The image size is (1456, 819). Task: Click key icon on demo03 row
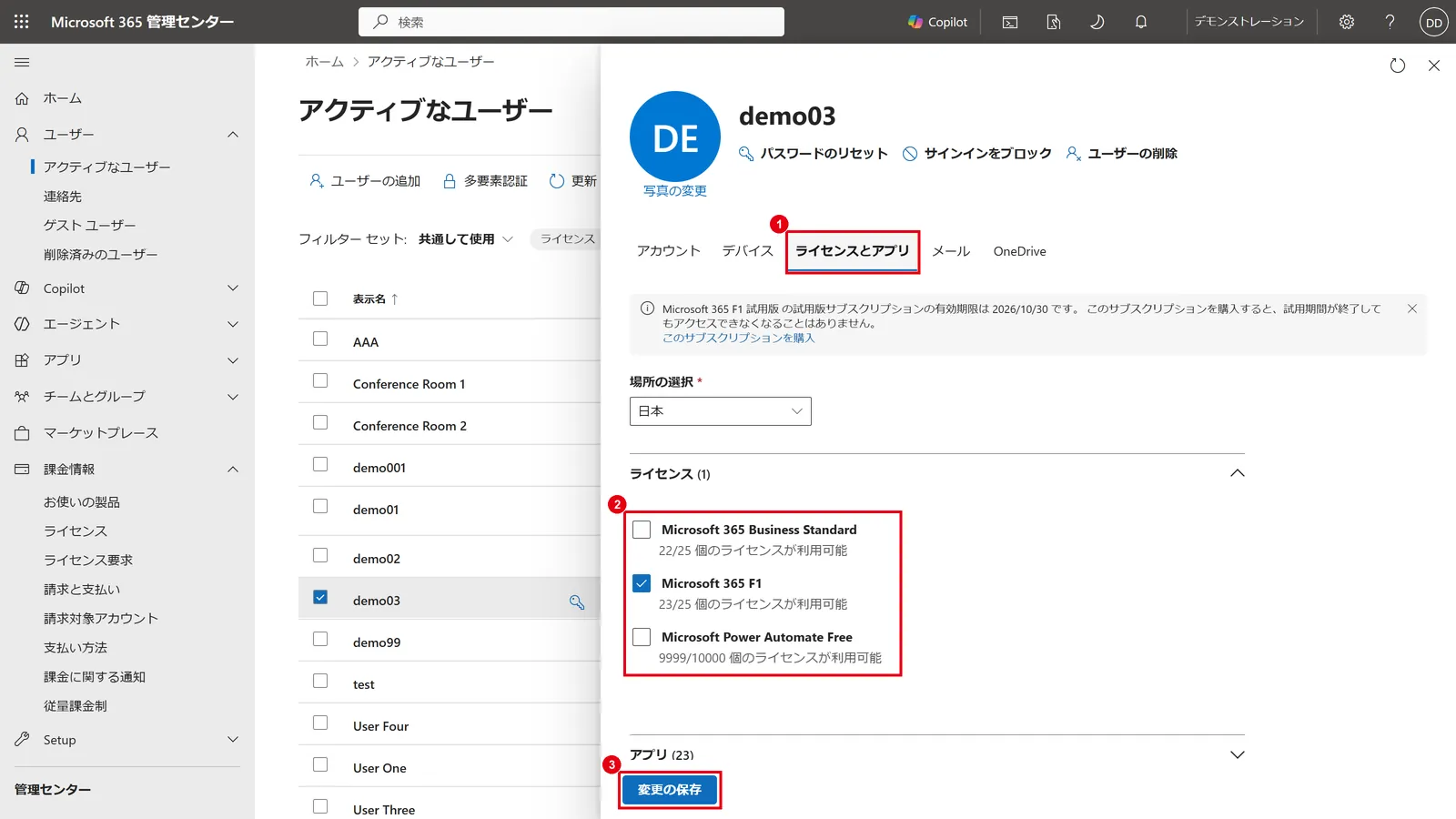577,602
